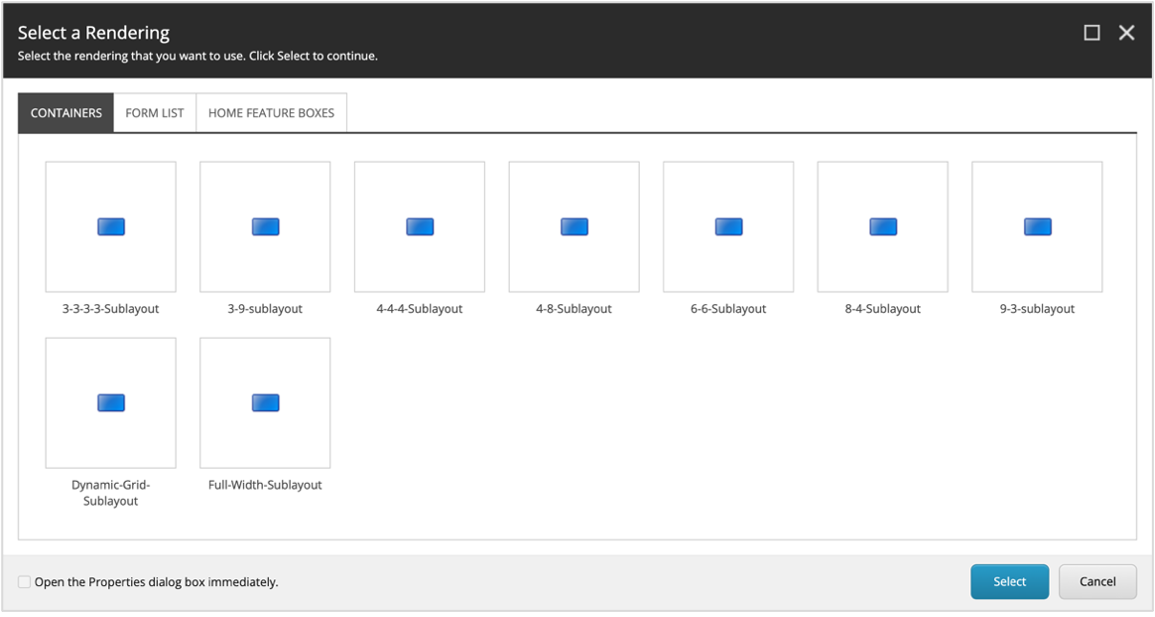Enable the Open Properties dialog immediately option
The image size is (1155, 617).
click(x=23, y=581)
